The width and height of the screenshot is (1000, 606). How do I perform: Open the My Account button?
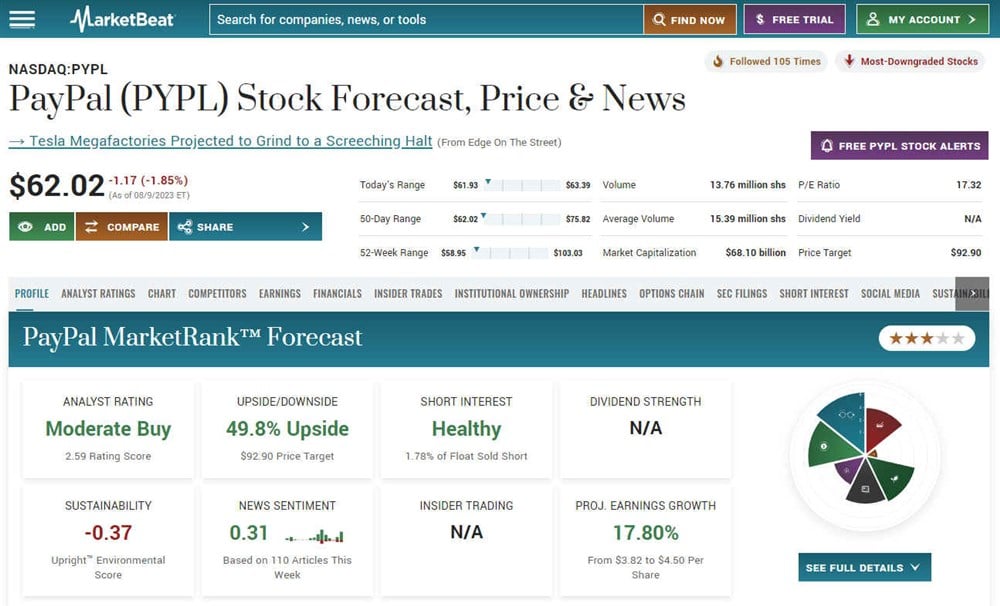pos(922,20)
